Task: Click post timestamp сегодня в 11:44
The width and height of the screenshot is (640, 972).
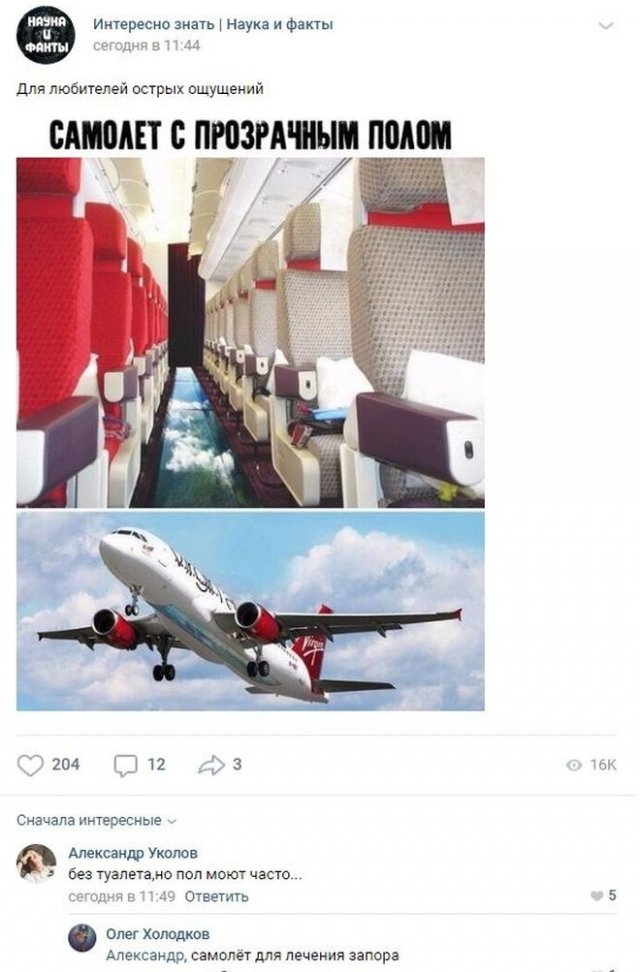Action: click(146, 45)
